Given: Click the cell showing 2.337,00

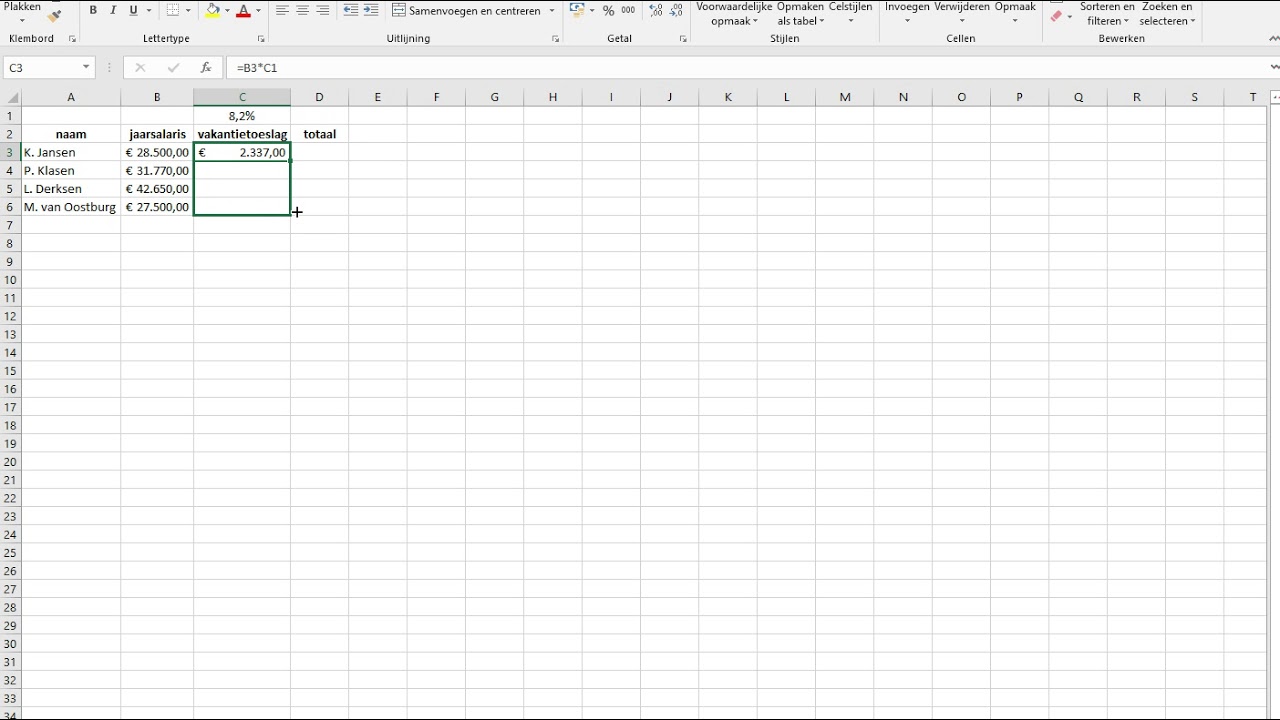Looking at the screenshot, I should tap(242, 153).
